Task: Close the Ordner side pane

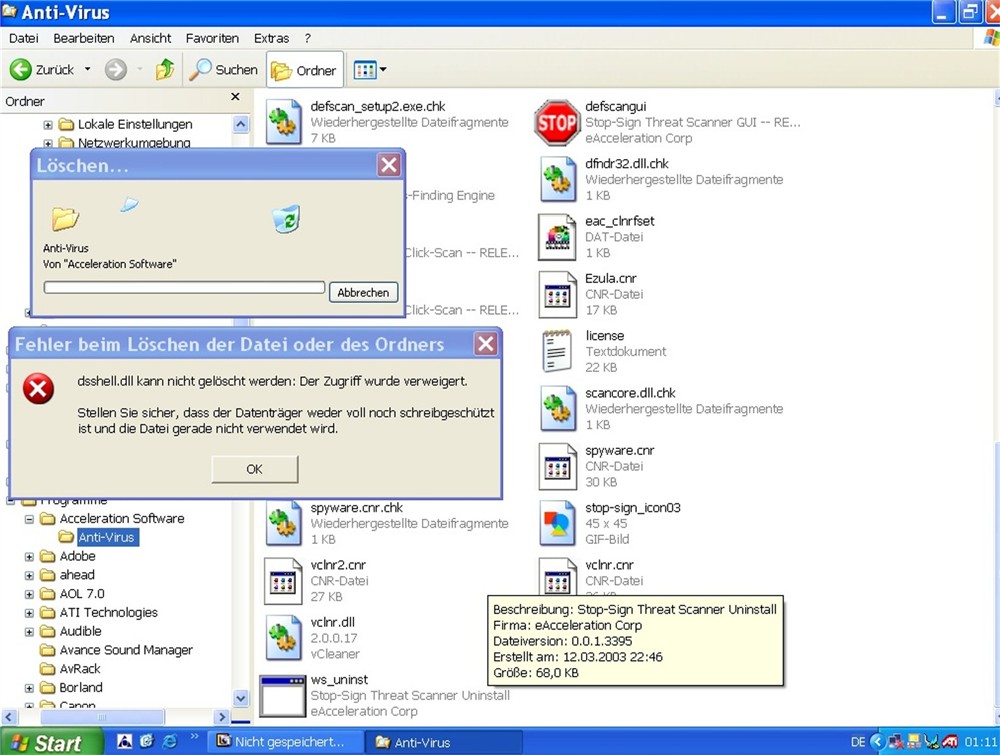Action: point(235,96)
